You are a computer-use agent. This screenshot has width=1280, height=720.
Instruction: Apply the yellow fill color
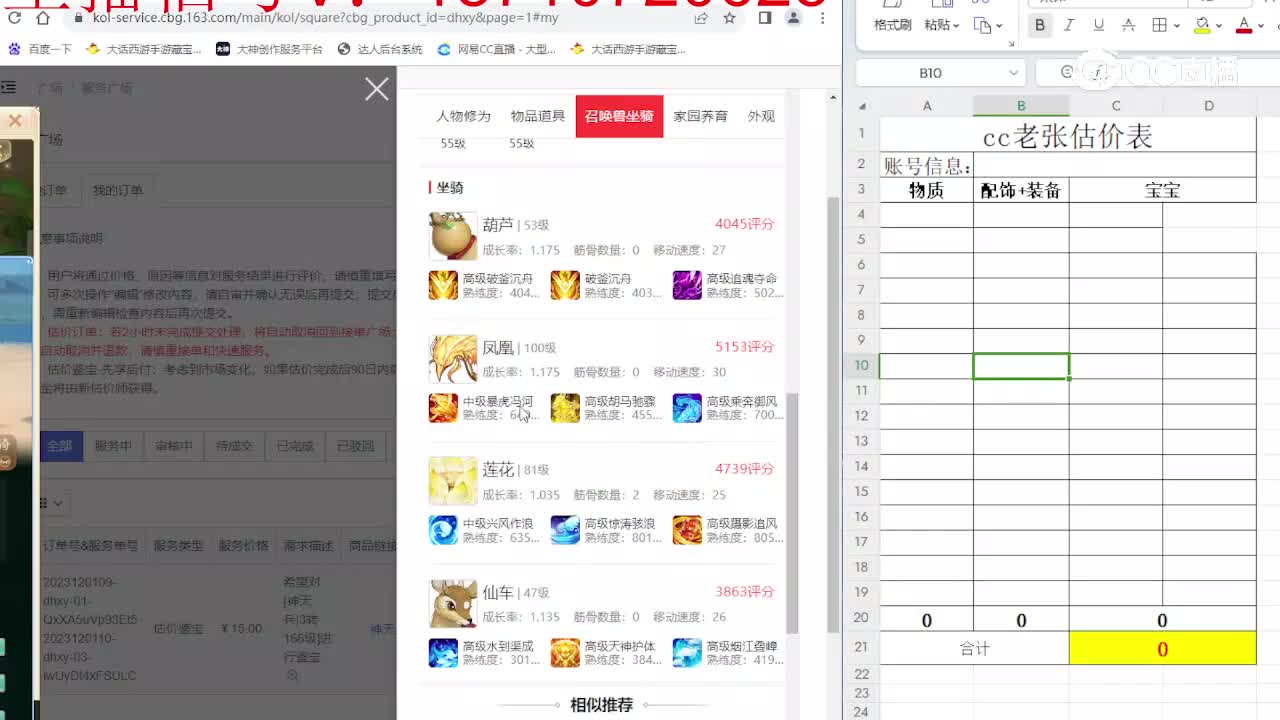[x=1203, y=25]
